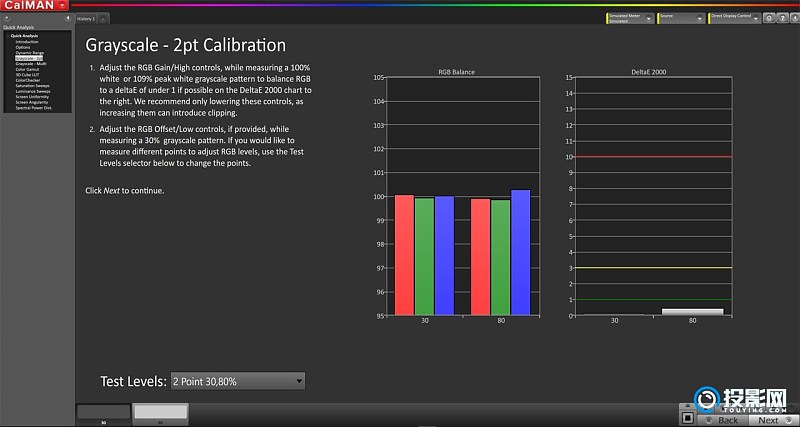Open the Luminance Sweeps step
The width and height of the screenshot is (800, 427).
(x=33, y=91)
